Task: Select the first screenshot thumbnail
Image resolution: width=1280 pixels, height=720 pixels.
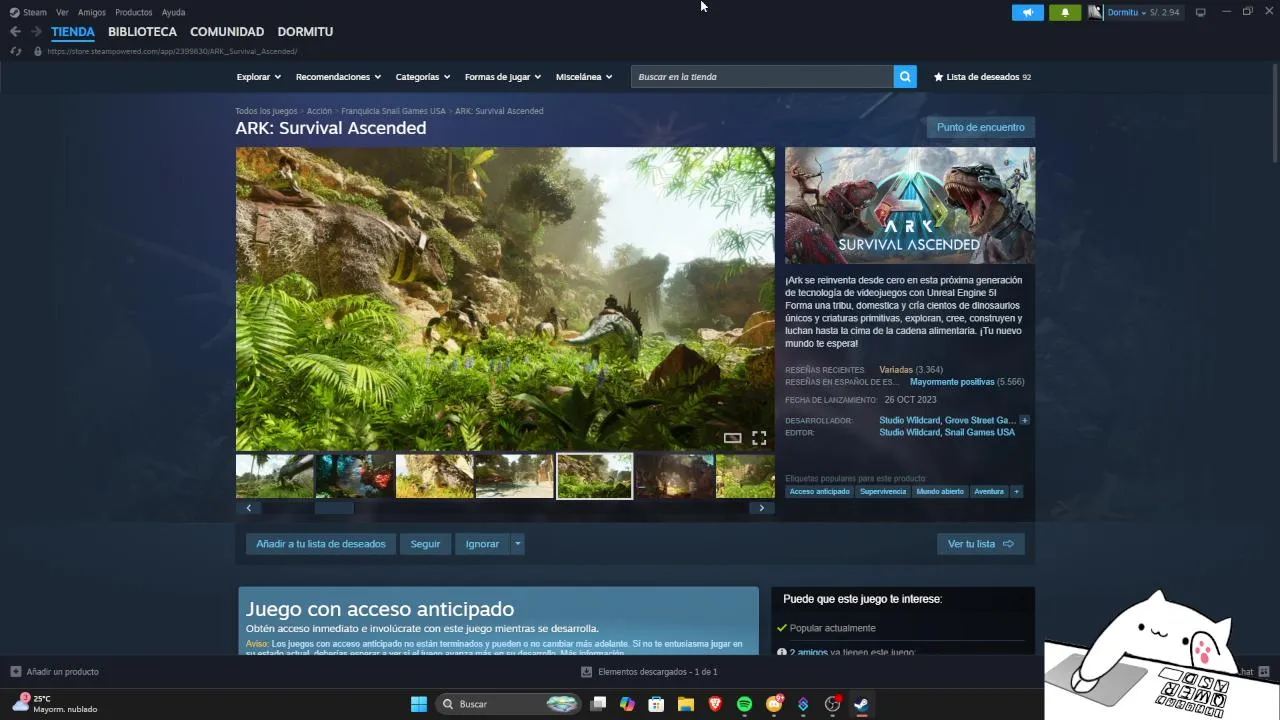Action: pyautogui.click(x=275, y=476)
